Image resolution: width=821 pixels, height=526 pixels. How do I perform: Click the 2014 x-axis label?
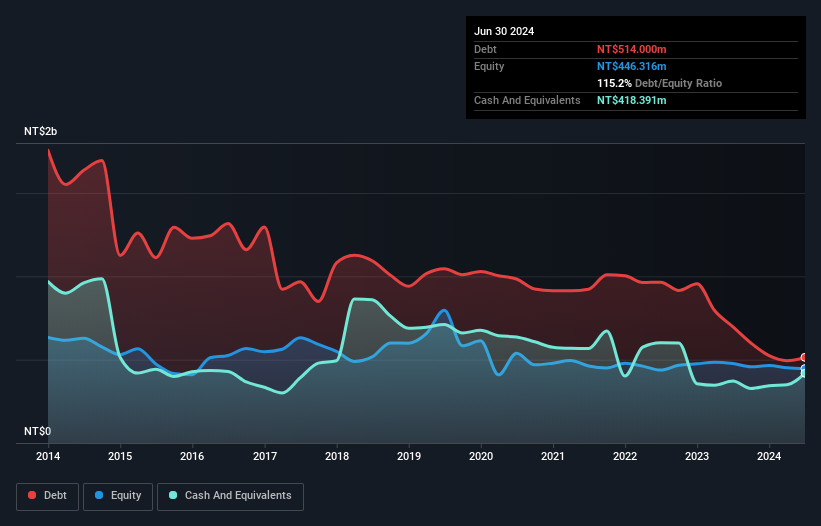48,456
